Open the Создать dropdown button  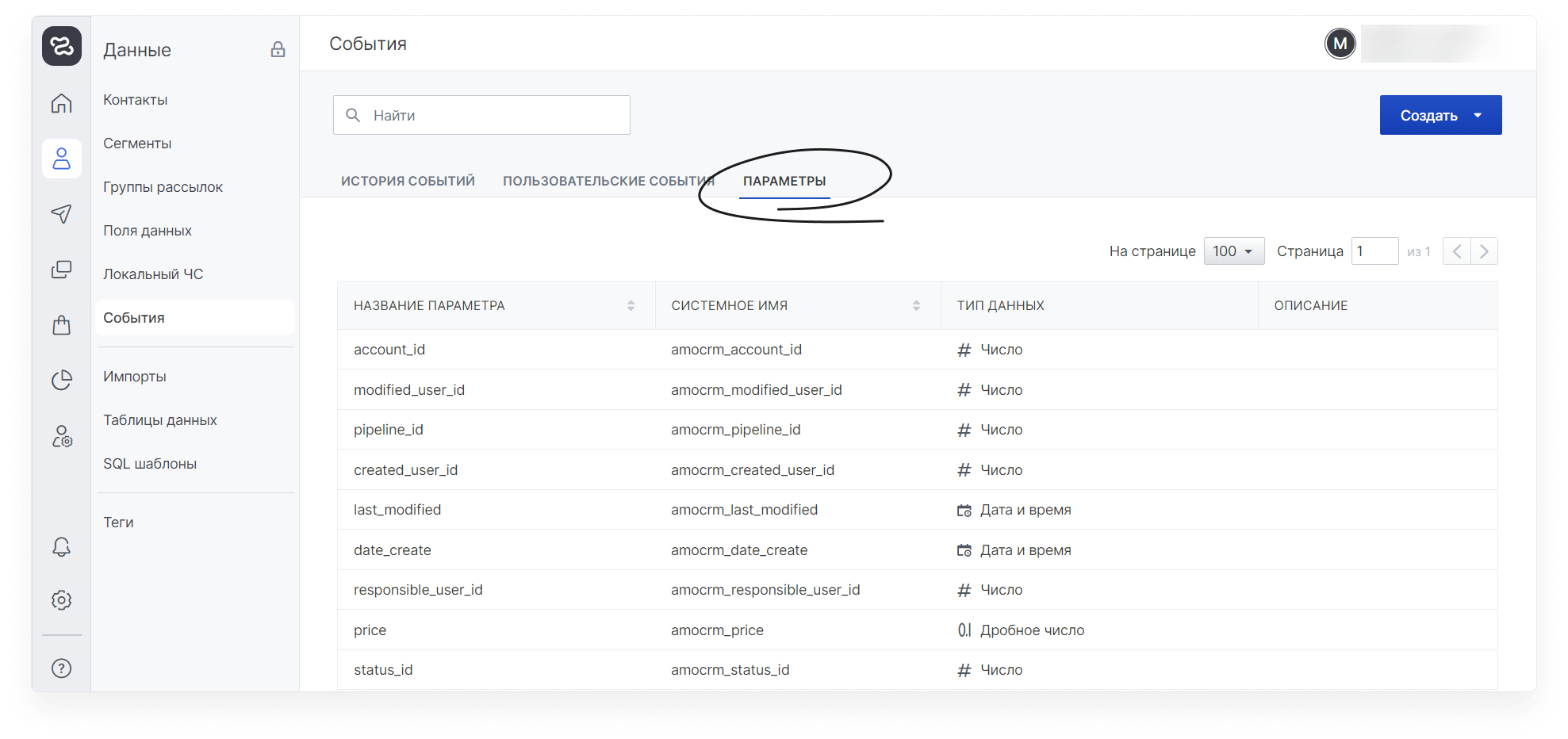point(1440,115)
